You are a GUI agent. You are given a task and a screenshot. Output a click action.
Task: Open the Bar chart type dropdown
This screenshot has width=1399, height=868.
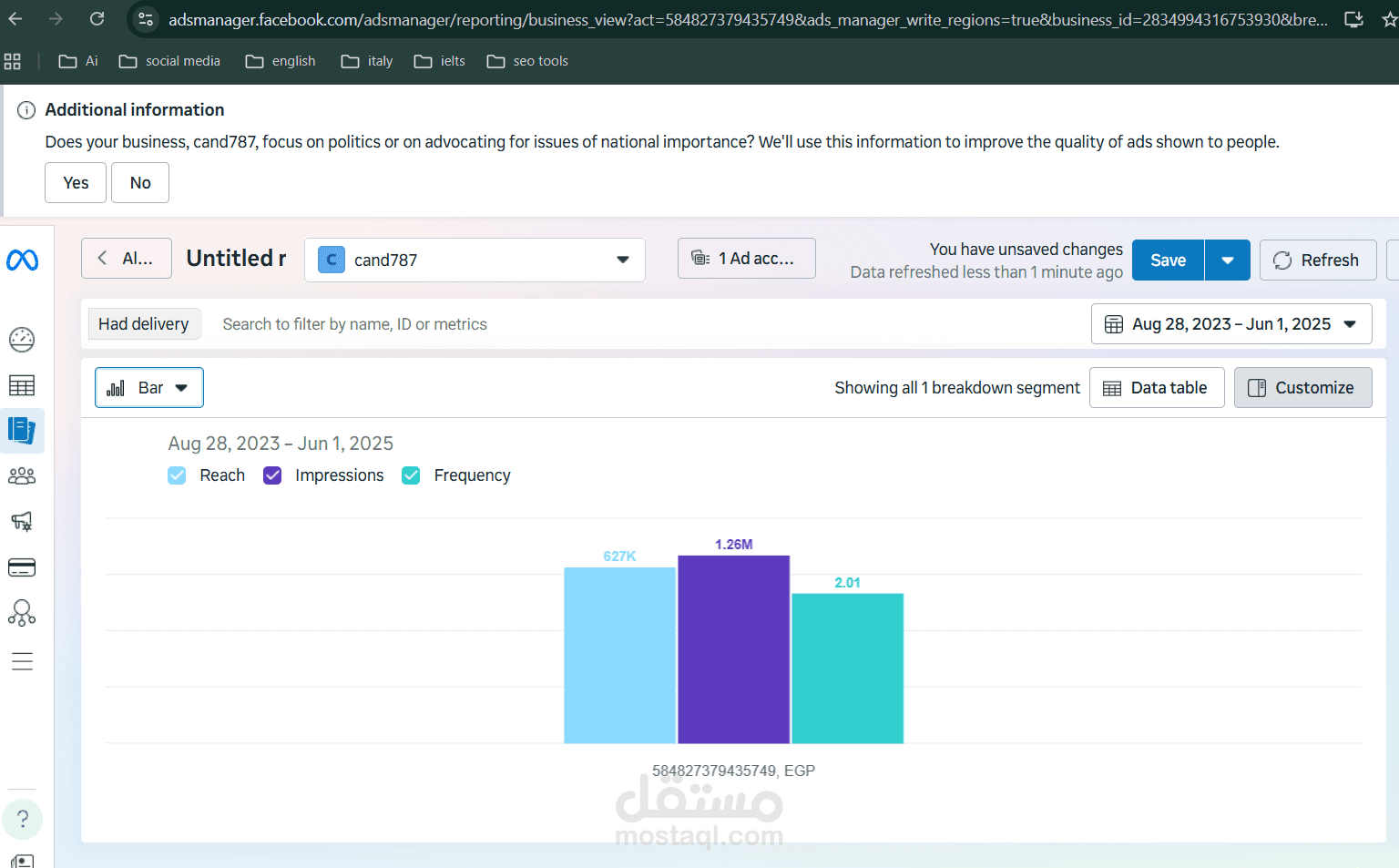click(x=149, y=388)
